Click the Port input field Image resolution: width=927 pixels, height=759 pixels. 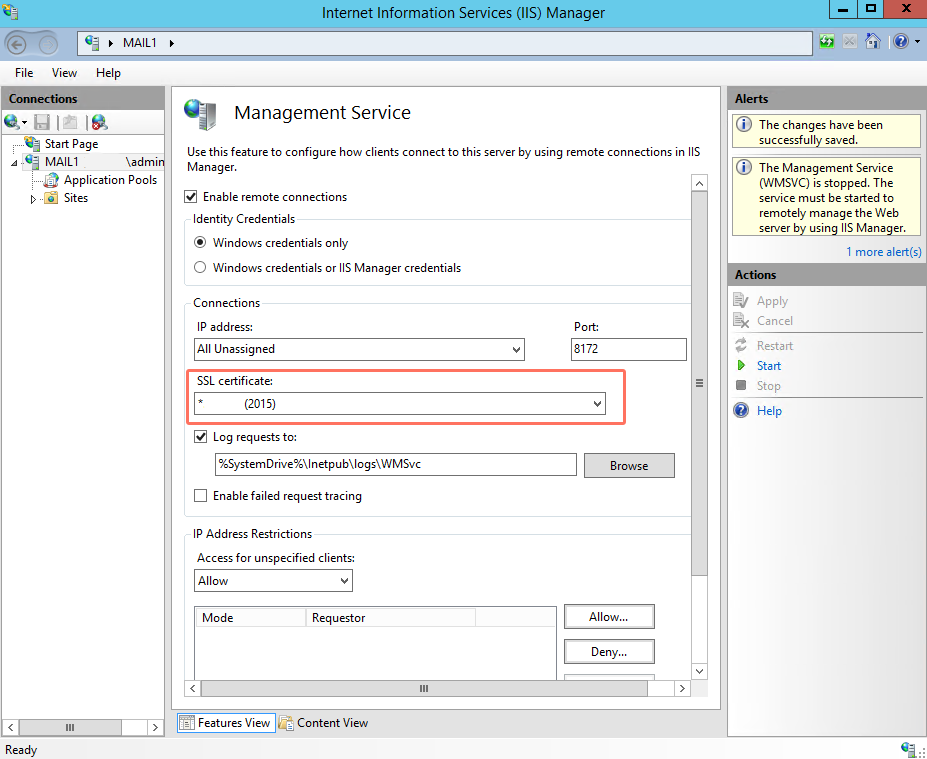point(628,350)
